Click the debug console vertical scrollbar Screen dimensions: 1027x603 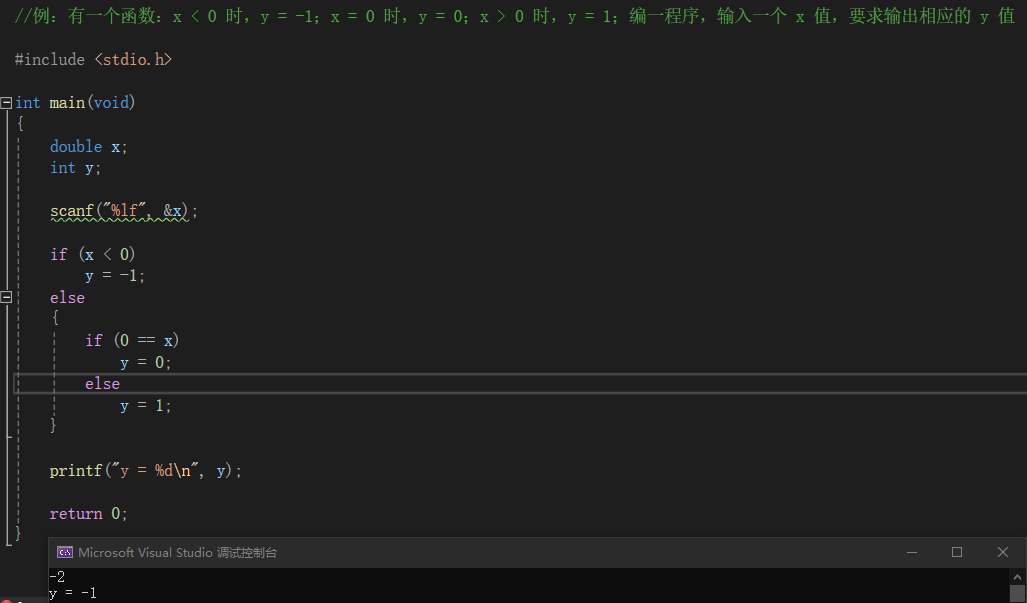point(1017,585)
